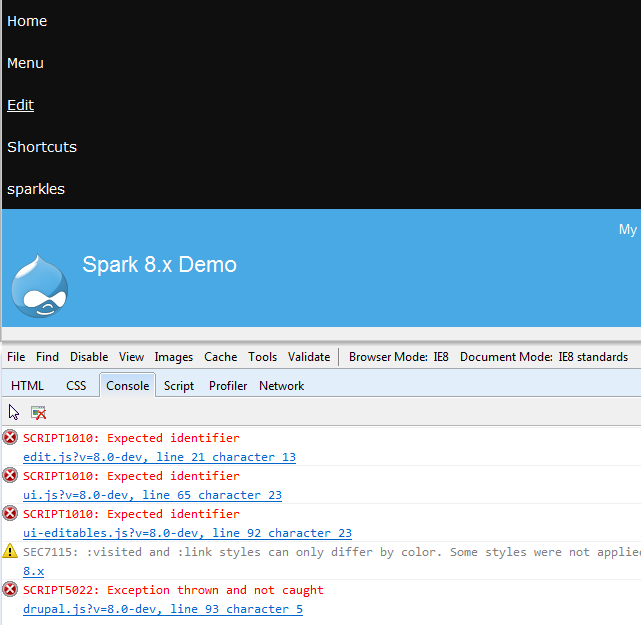Open the View menu
Viewport: 641px width, 625px height.
(131, 357)
